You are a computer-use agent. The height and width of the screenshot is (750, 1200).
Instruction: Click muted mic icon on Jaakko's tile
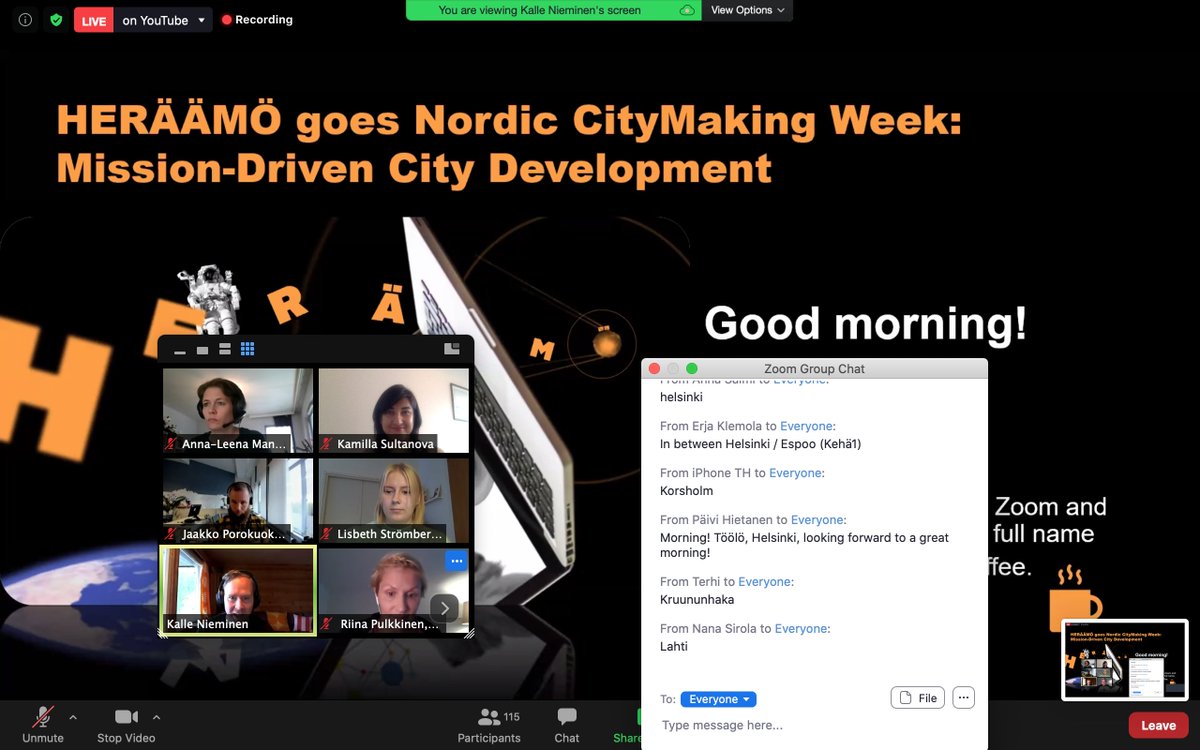click(172, 534)
